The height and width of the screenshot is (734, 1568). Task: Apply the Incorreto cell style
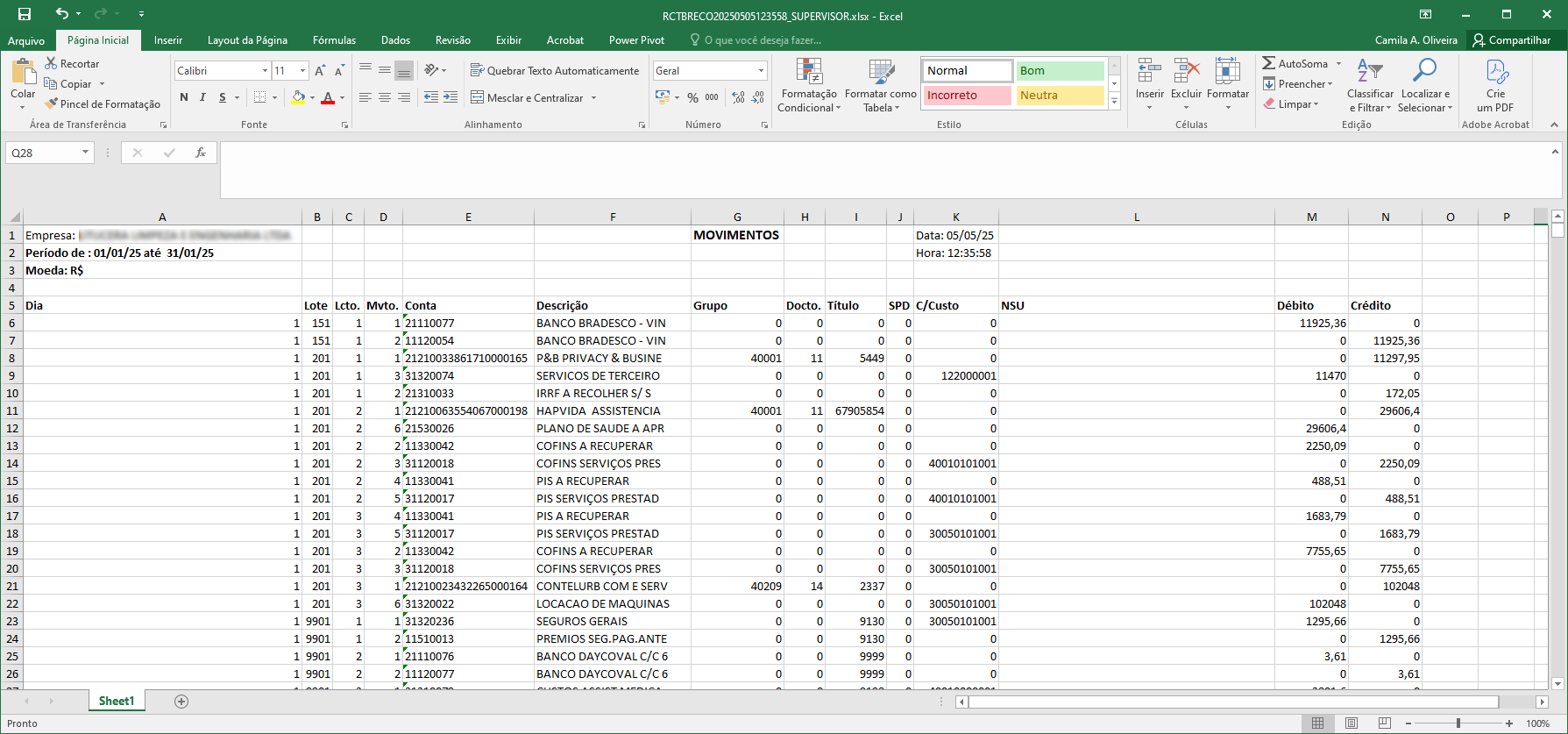point(968,95)
